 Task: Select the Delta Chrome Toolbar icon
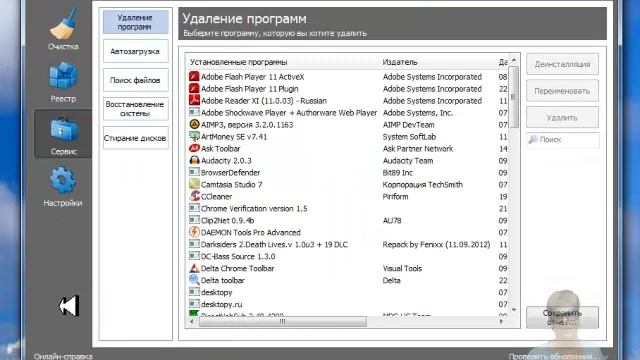194,268
